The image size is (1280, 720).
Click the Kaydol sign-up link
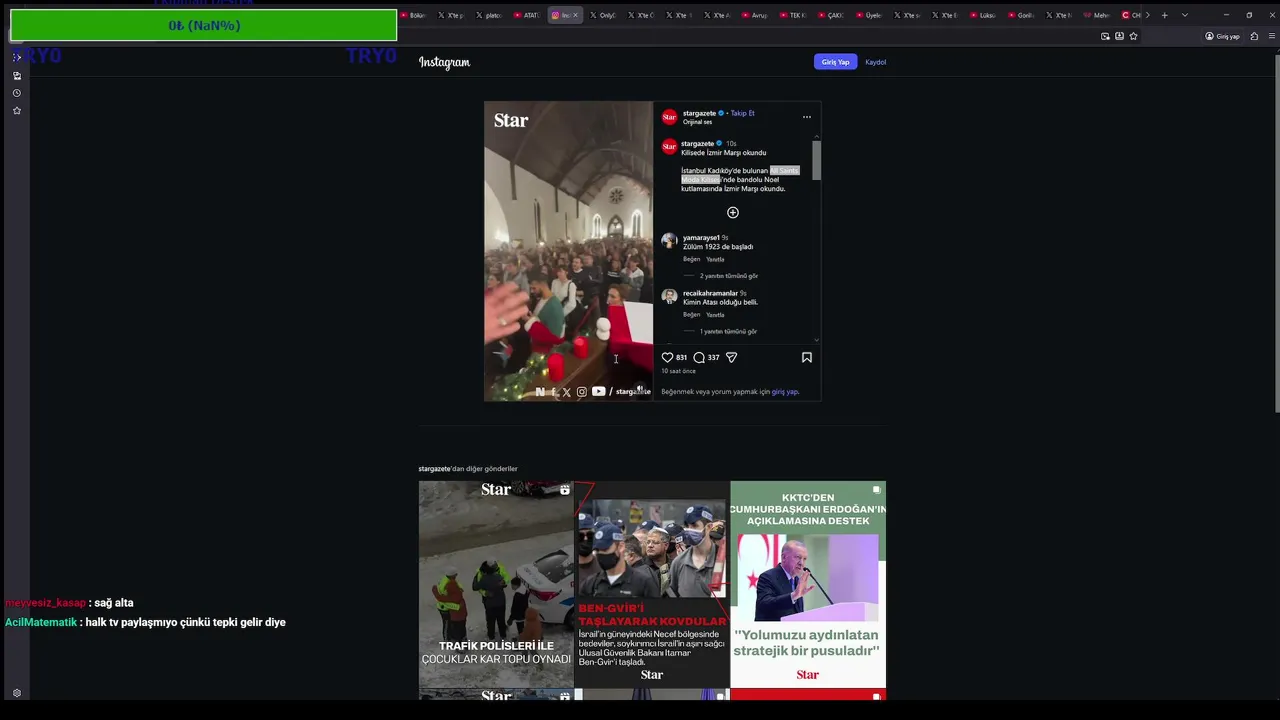tap(876, 62)
